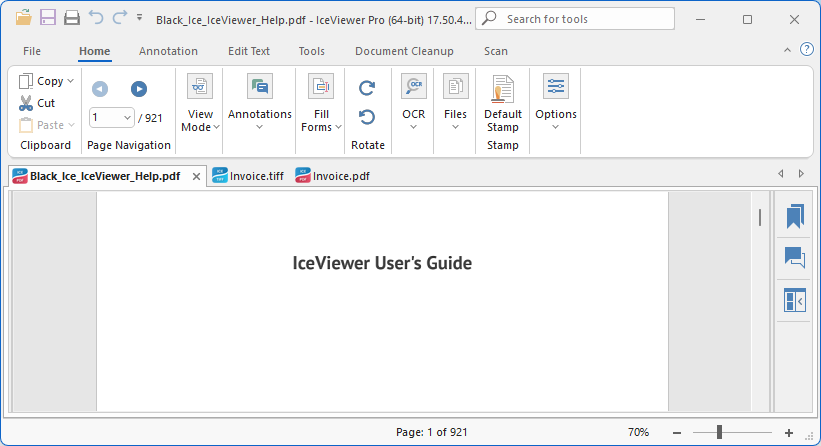Screen dimensions: 821x446
Task: Click the 70% zoom value
Action: point(638,432)
